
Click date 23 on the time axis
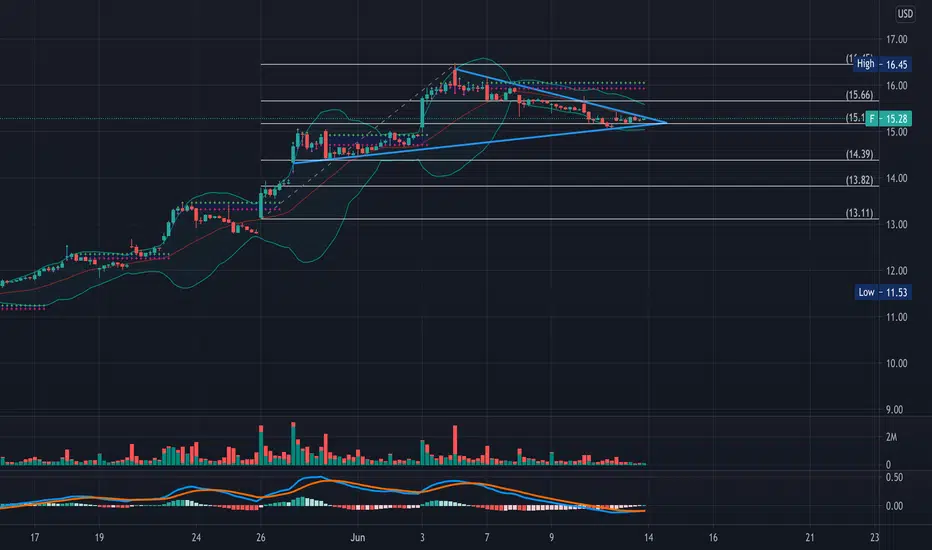coord(874,538)
